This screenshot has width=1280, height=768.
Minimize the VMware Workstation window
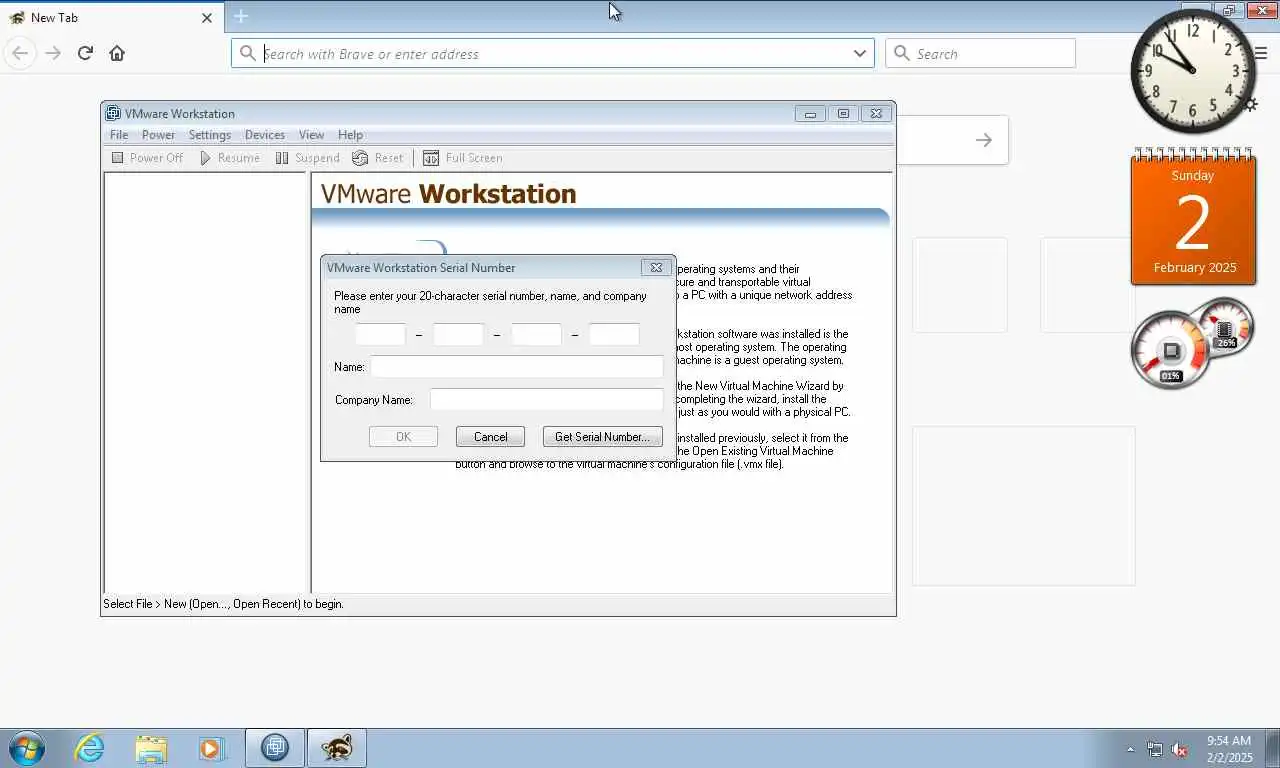pos(810,113)
